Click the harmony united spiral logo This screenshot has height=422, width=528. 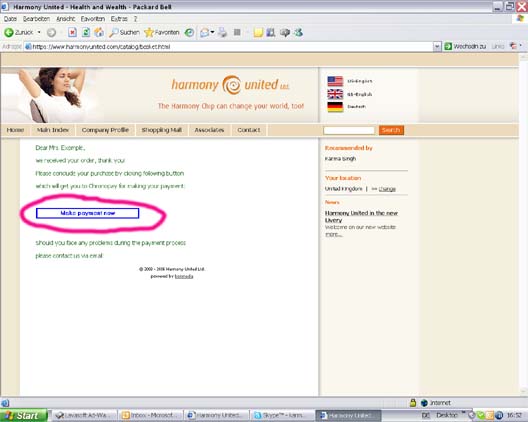pos(231,85)
